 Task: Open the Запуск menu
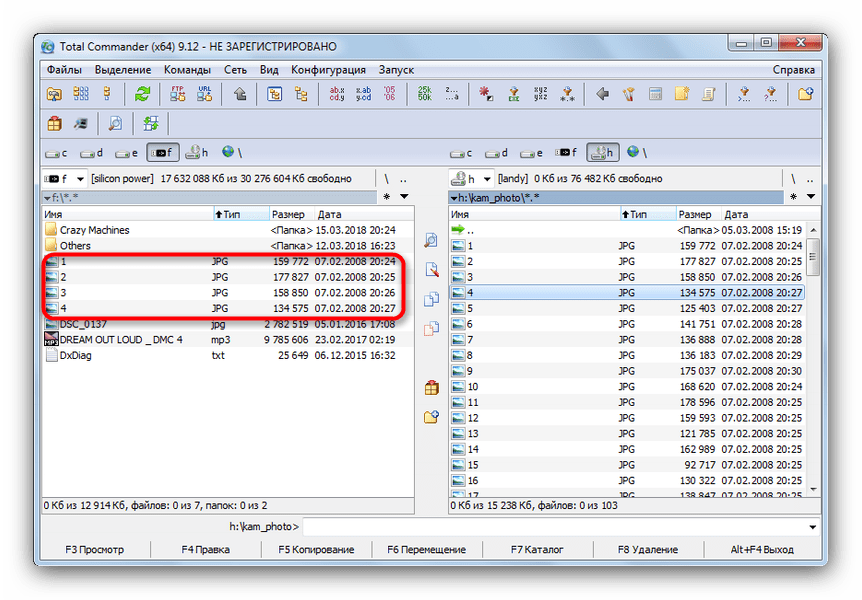(396, 70)
